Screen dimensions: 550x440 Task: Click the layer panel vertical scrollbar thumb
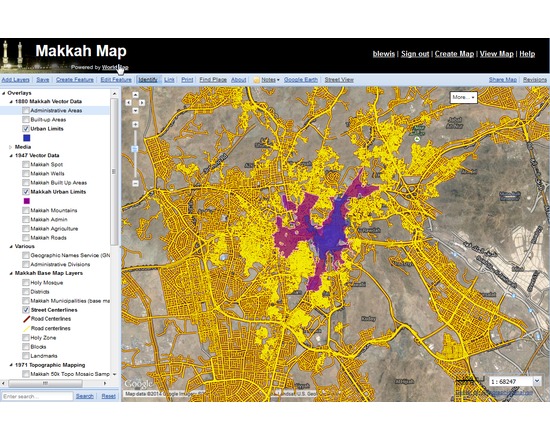tap(114, 172)
